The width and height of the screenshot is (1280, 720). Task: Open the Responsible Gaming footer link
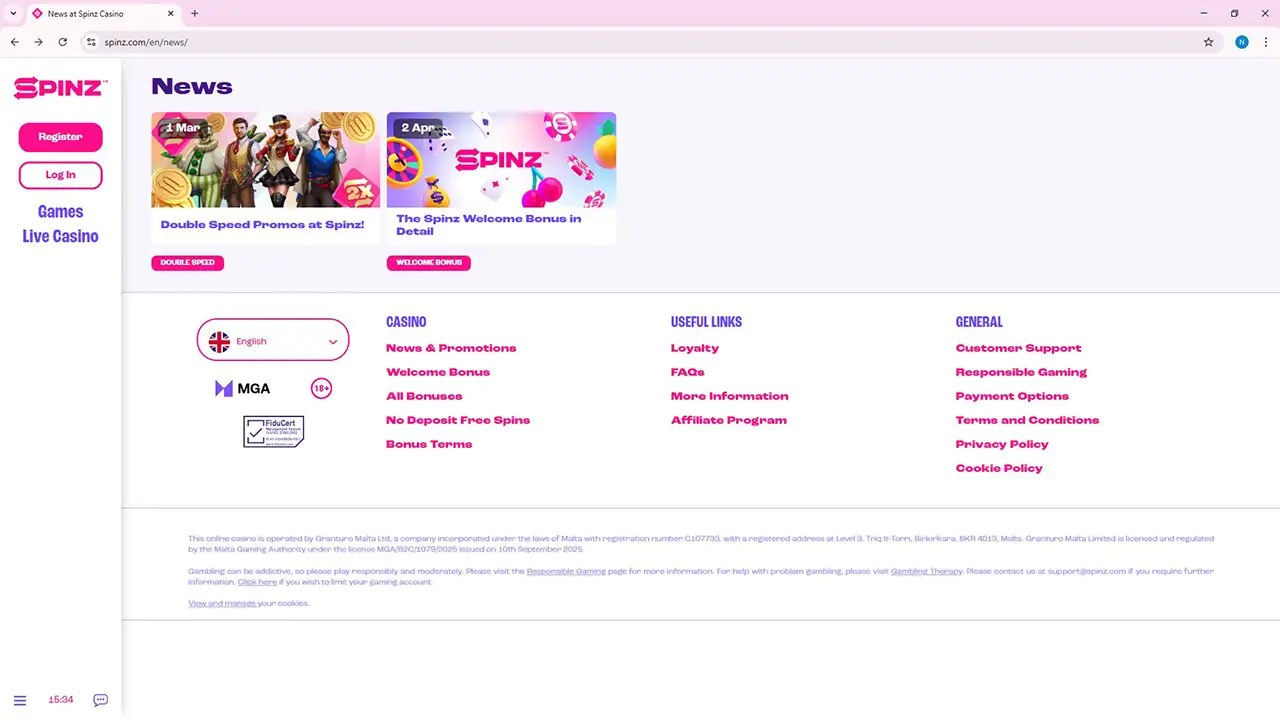(x=1021, y=372)
